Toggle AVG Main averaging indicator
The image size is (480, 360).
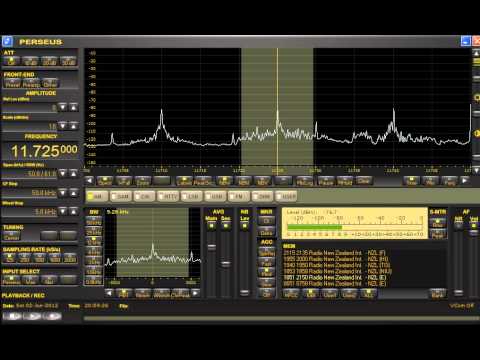coord(211,226)
